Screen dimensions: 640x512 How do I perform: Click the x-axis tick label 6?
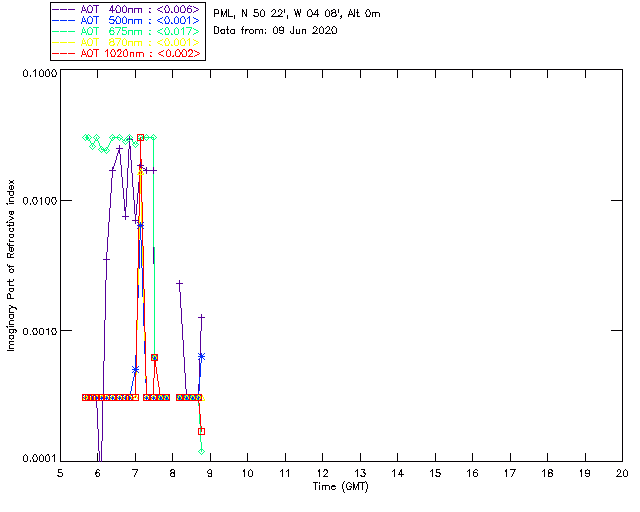(x=98, y=473)
